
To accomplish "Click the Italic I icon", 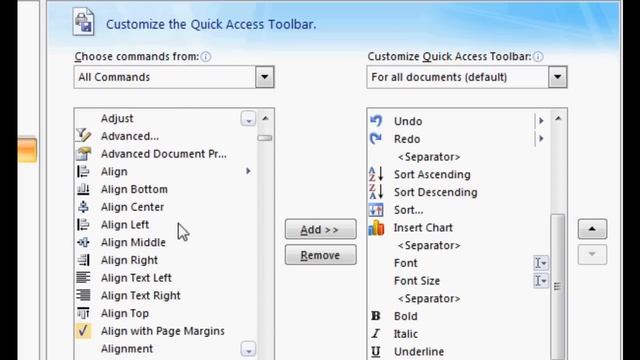I will (376, 334).
